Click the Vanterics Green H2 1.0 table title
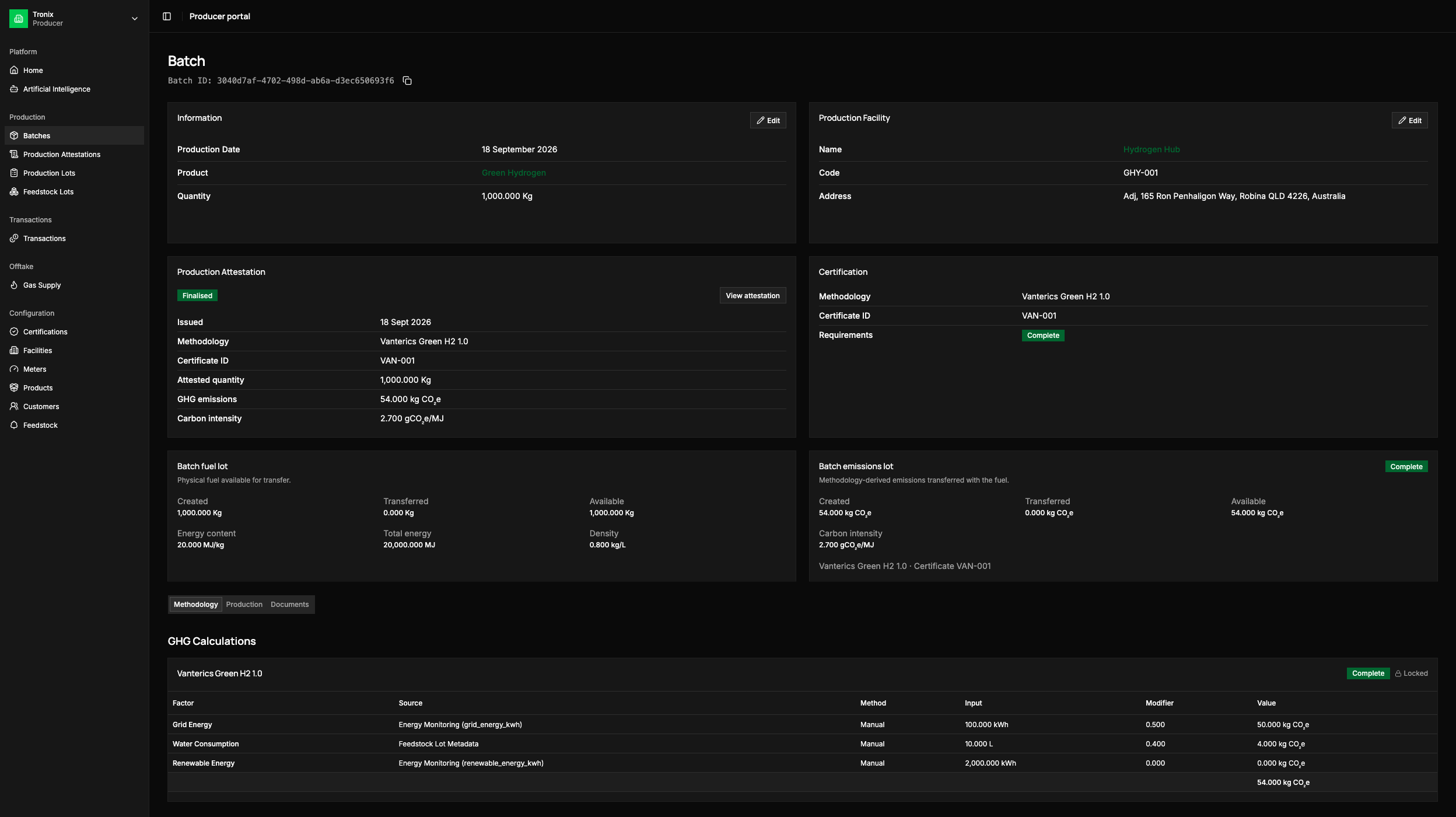The image size is (1456, 817). [x=219, y=673]
